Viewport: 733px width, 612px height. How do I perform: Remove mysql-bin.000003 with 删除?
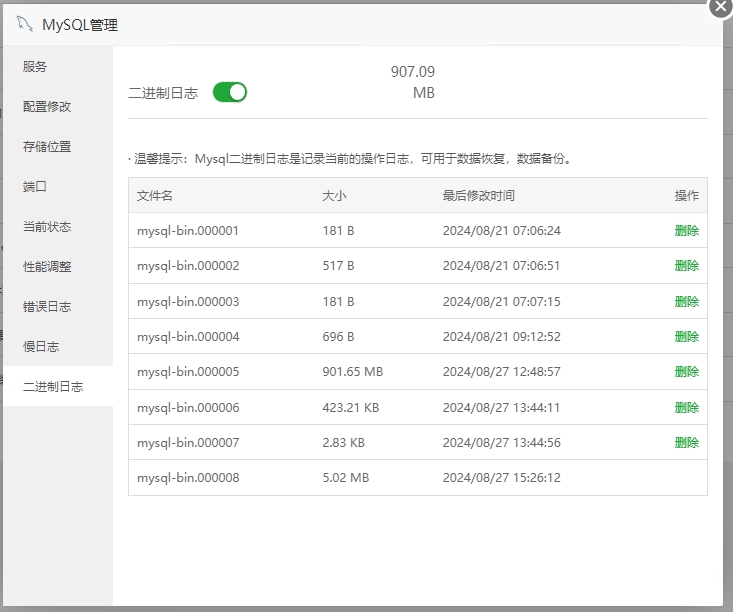tap(687, 302)
